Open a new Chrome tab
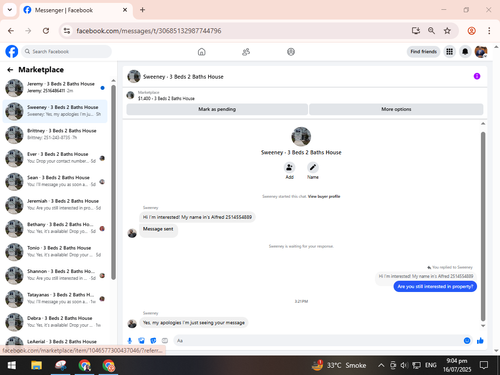 click(142, 10)
